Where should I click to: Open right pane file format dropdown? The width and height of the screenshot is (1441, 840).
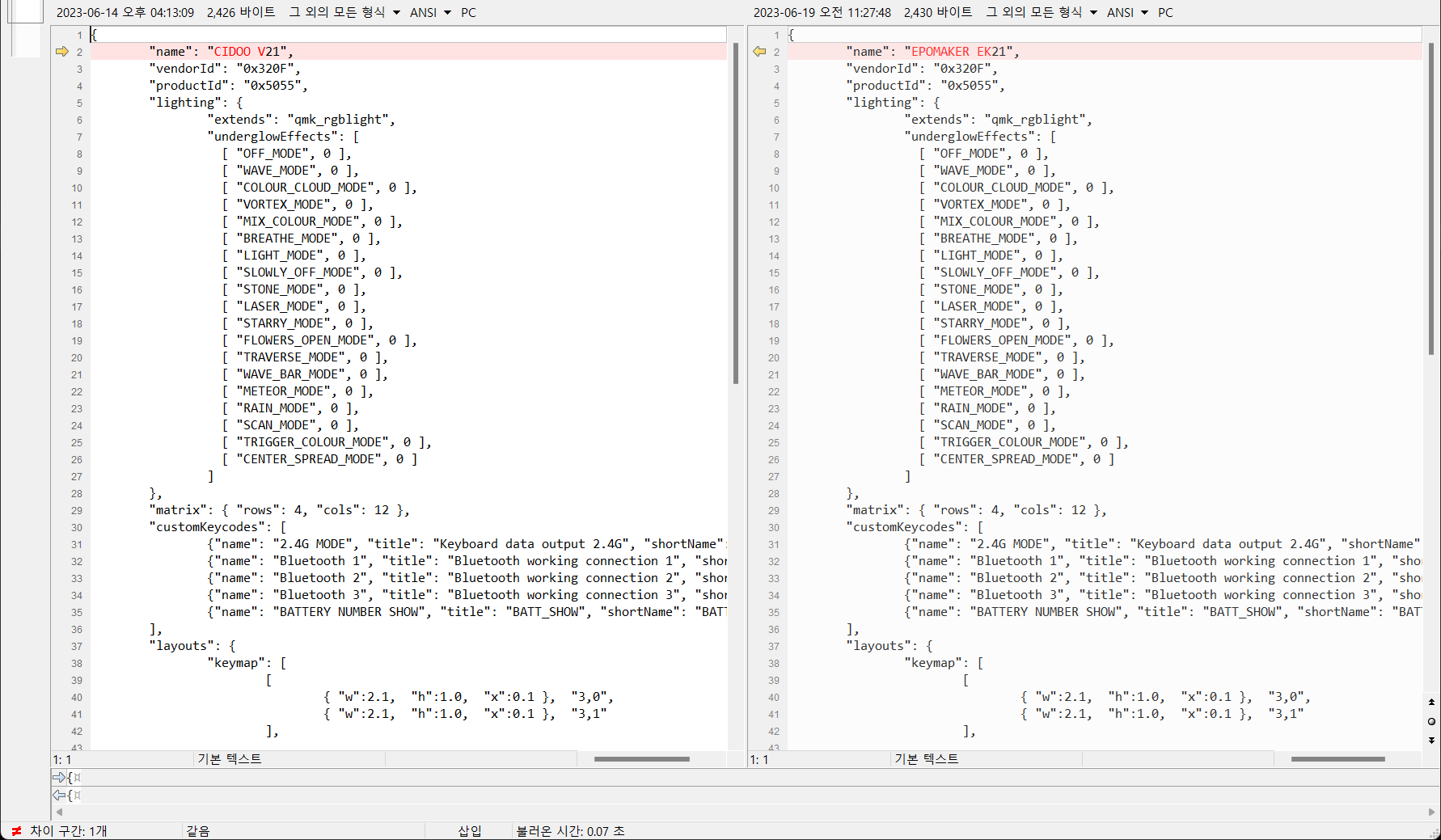pos(1093,13)
